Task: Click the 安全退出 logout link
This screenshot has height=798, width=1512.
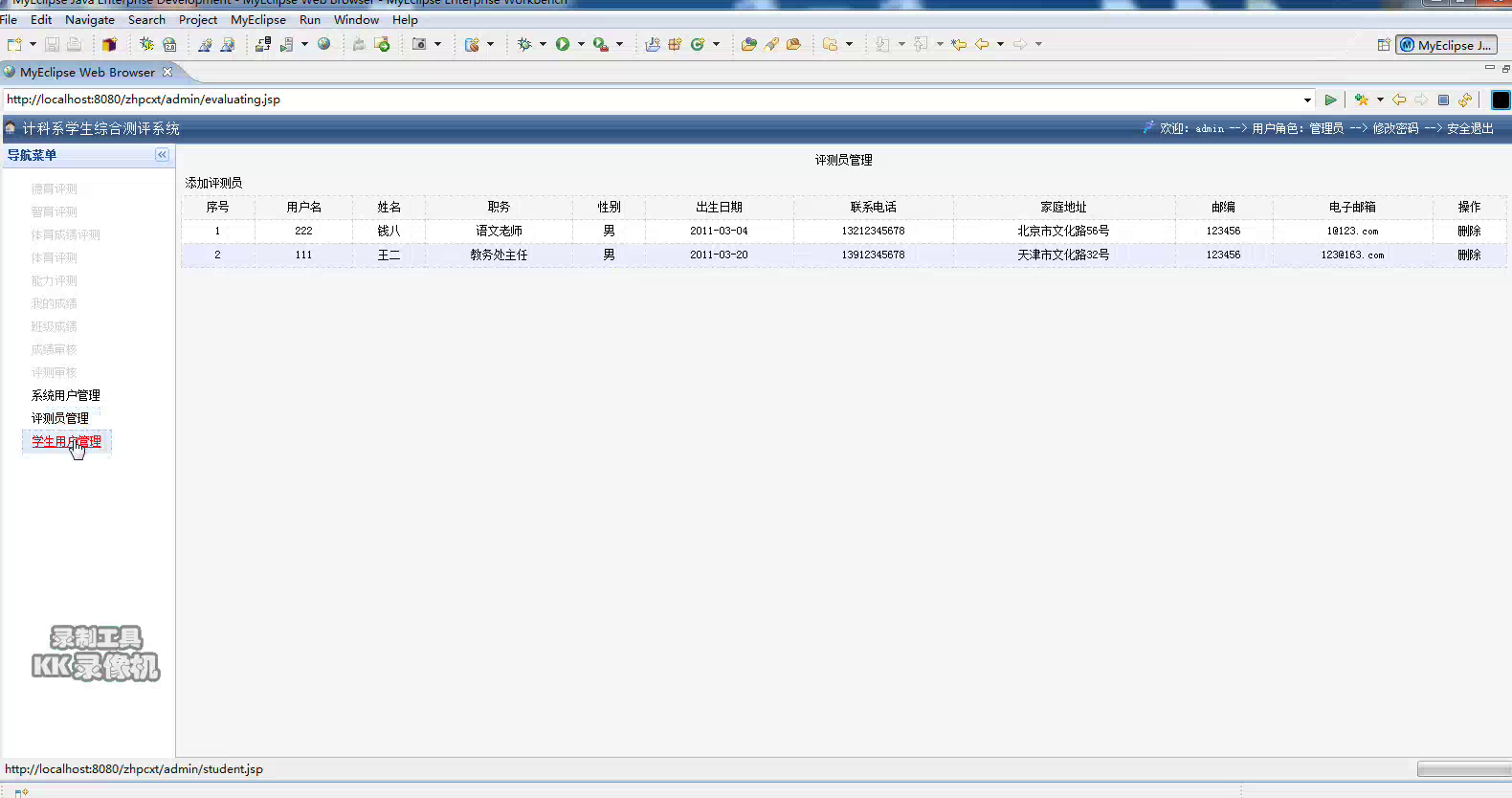Action: coord(1470,128)
